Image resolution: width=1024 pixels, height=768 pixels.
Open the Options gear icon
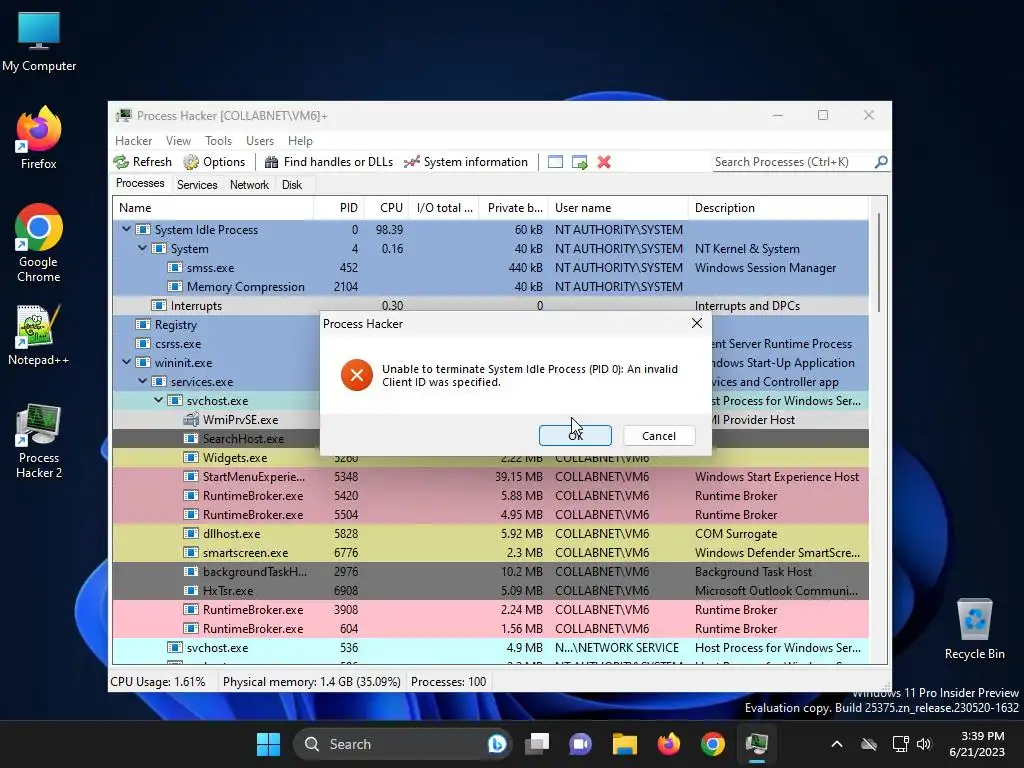click(191, 162)
